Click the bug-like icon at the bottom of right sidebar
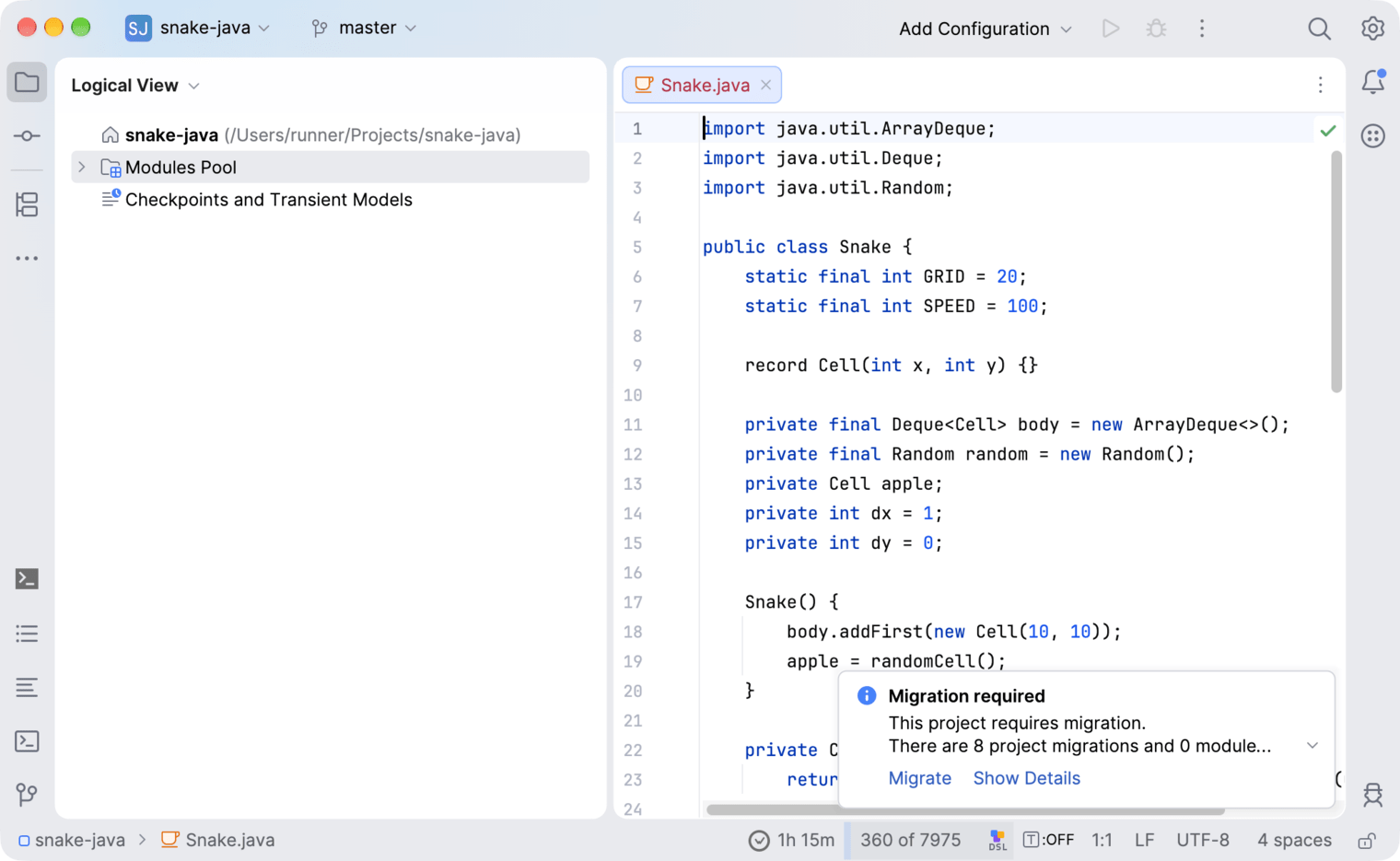Screen dimensions: 1400x861 click(1373, 795)
